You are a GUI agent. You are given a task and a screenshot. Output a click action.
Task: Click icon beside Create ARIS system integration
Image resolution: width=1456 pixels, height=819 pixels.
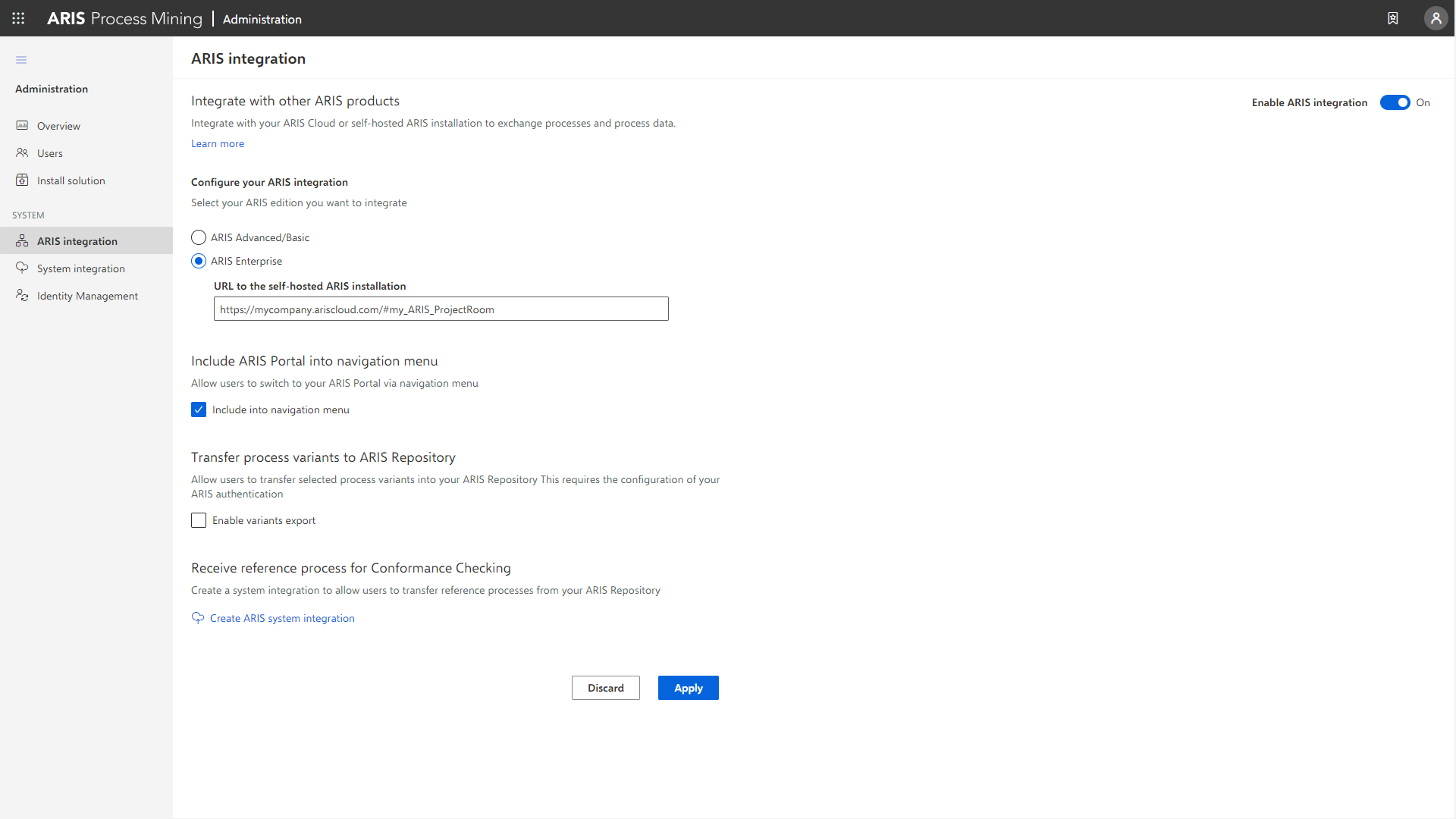[x=198, y=618]
